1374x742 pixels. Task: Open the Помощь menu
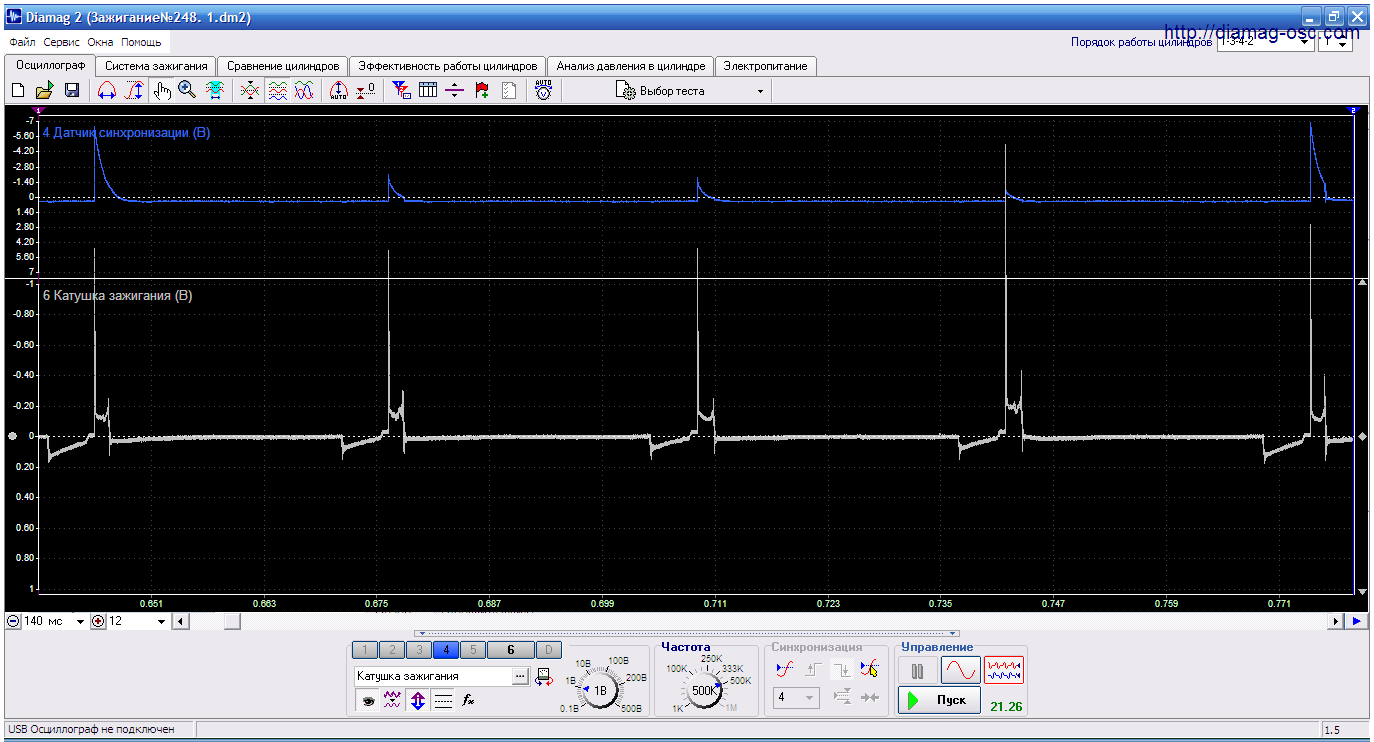click(141, 43)
